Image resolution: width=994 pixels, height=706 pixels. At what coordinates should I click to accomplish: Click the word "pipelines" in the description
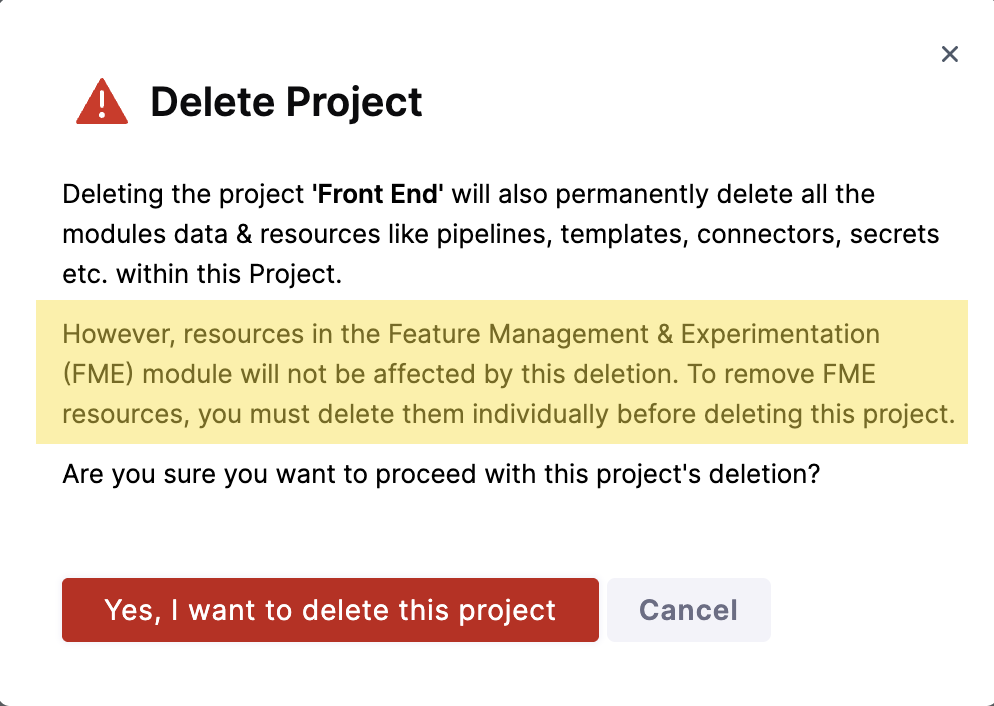[x=498, y=234]
